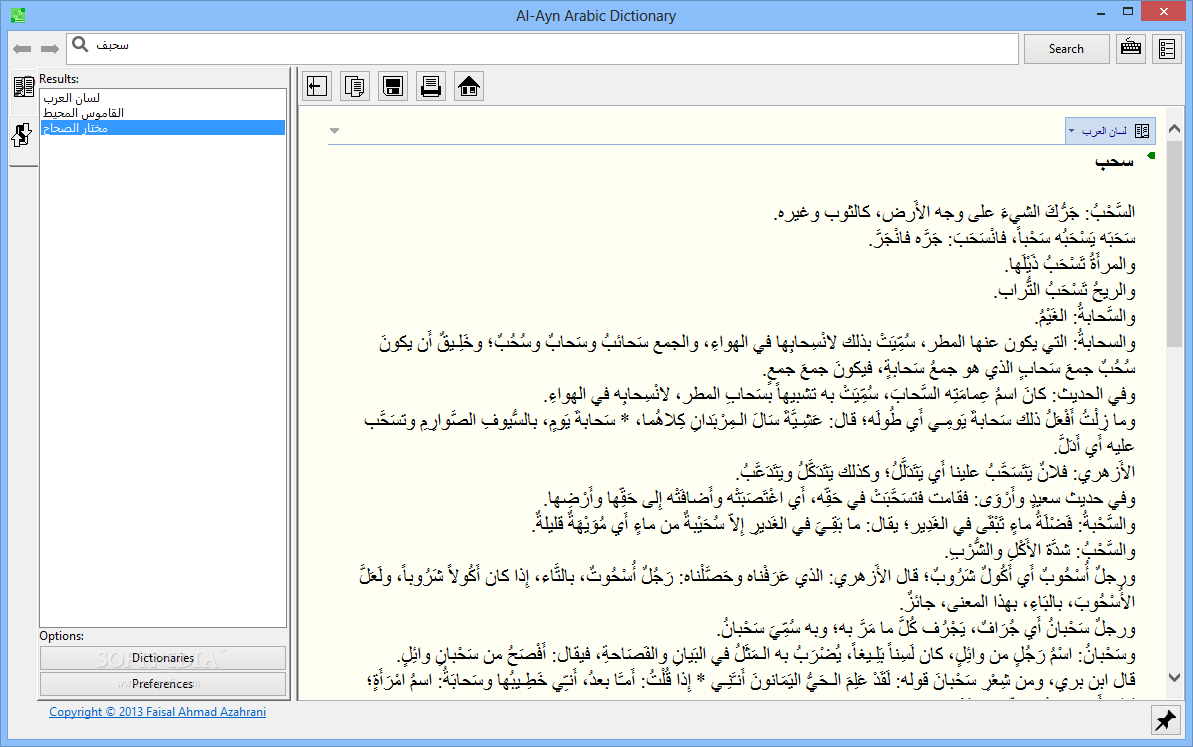Select the dictionary book sidebar icon
1193x747 pixels.
(x=24, y=87)
